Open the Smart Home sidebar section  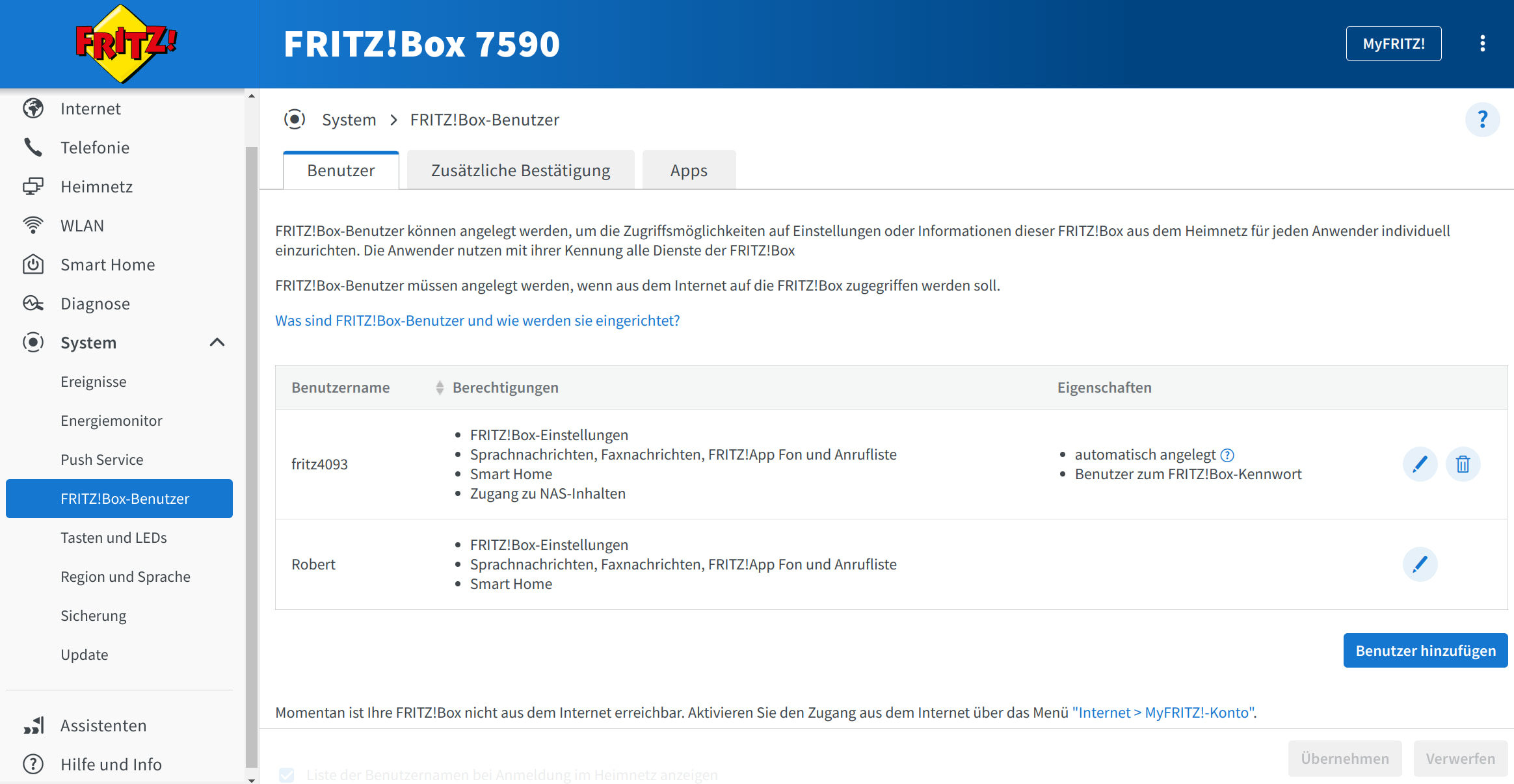tap(107, 265)
